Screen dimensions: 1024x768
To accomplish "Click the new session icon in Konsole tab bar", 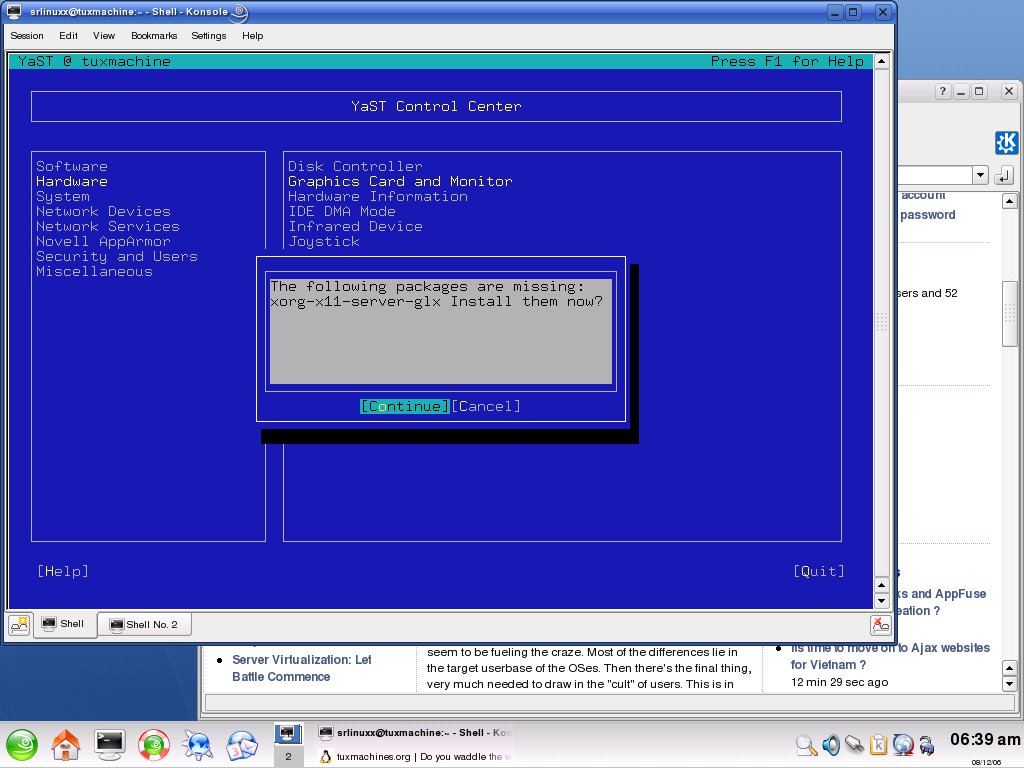I will pyautogui.click(x=19, y=625).
